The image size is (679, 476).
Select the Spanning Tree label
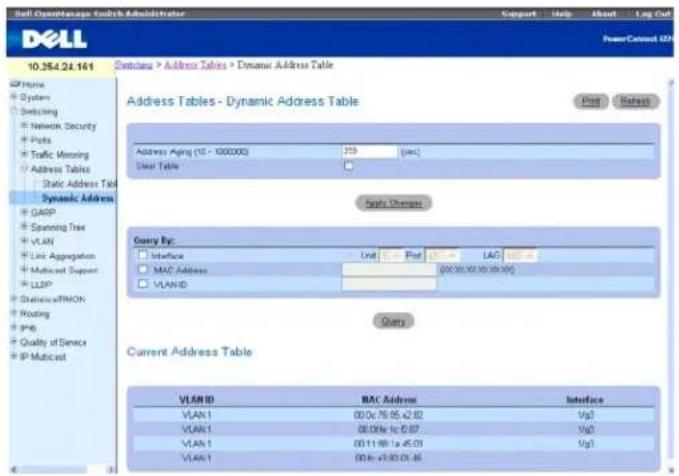(58, 227)
